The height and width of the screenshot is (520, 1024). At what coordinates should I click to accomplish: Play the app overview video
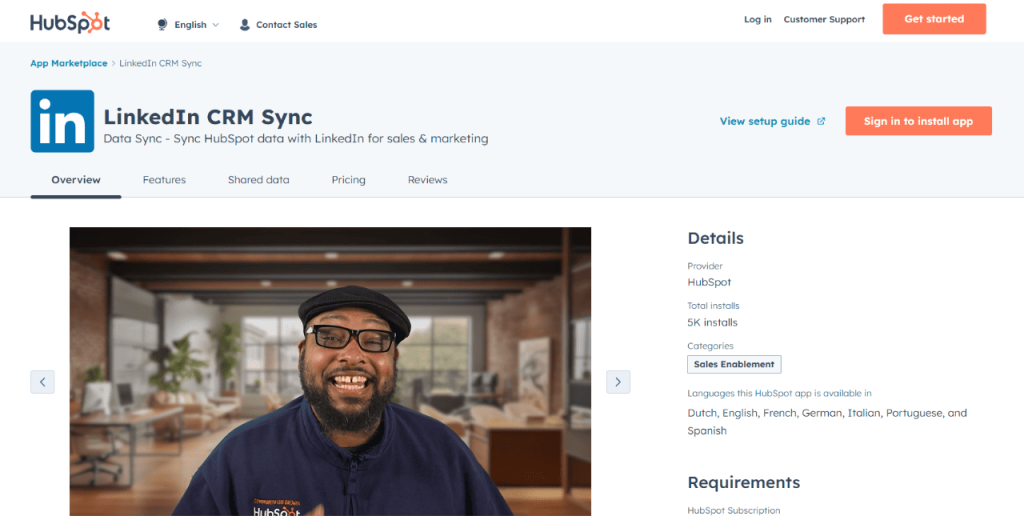click(330, 371)
